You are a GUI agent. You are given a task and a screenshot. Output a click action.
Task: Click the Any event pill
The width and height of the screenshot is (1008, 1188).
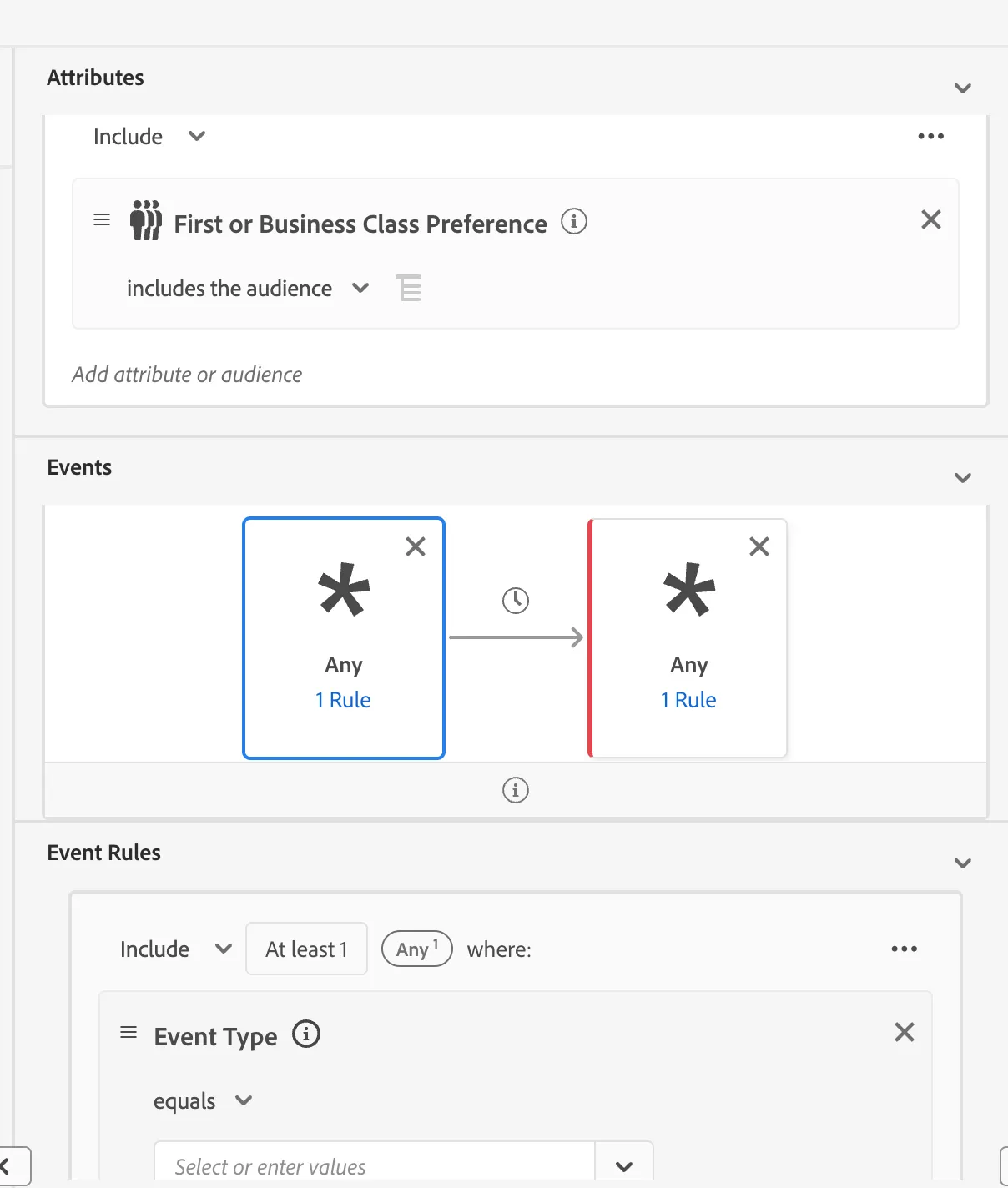click(417, 949)
